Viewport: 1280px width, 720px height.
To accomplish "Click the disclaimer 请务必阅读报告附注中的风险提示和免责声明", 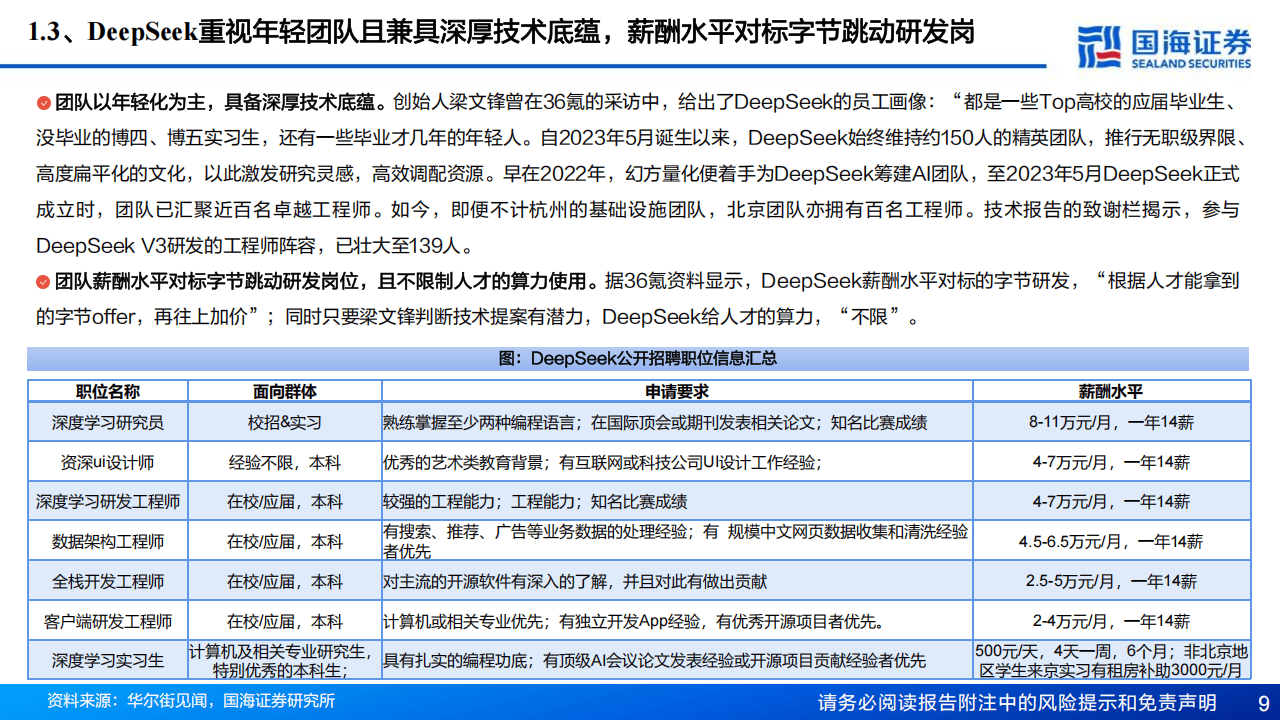I will [x=1017, y=702].
